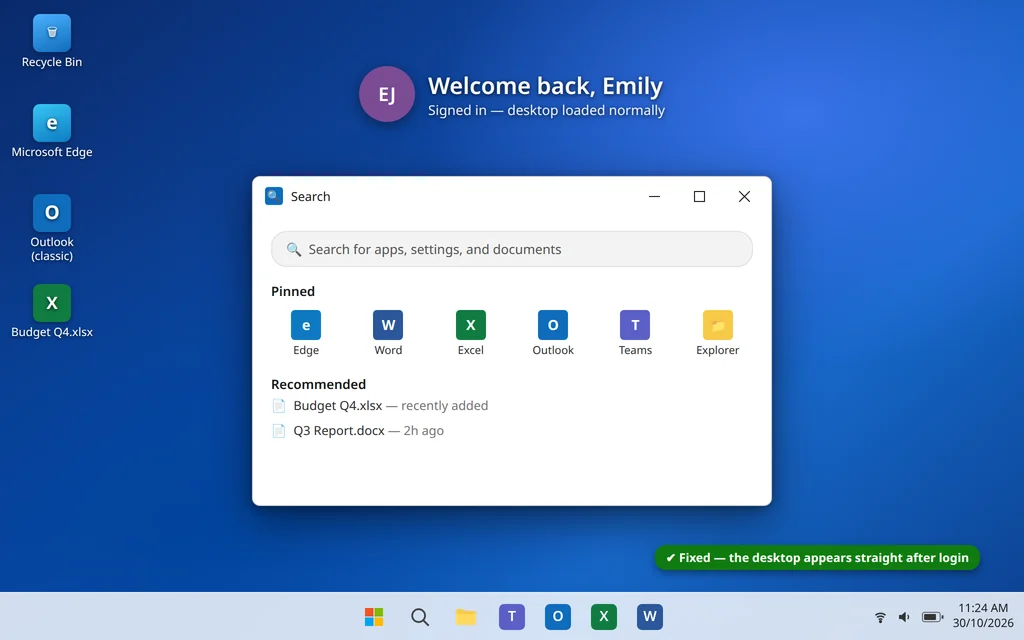This screenshot has width=1024, height=640.
Task: Click the search box for apps, settings, documents
Action: [x=512, y=249]
